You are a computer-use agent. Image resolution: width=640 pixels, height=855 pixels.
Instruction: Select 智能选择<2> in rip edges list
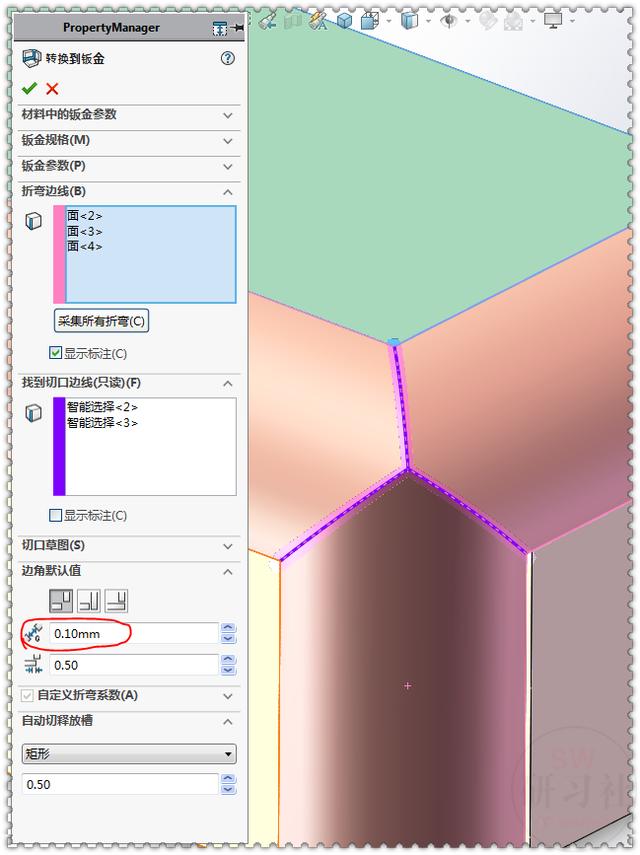click(x=102, y=407)
